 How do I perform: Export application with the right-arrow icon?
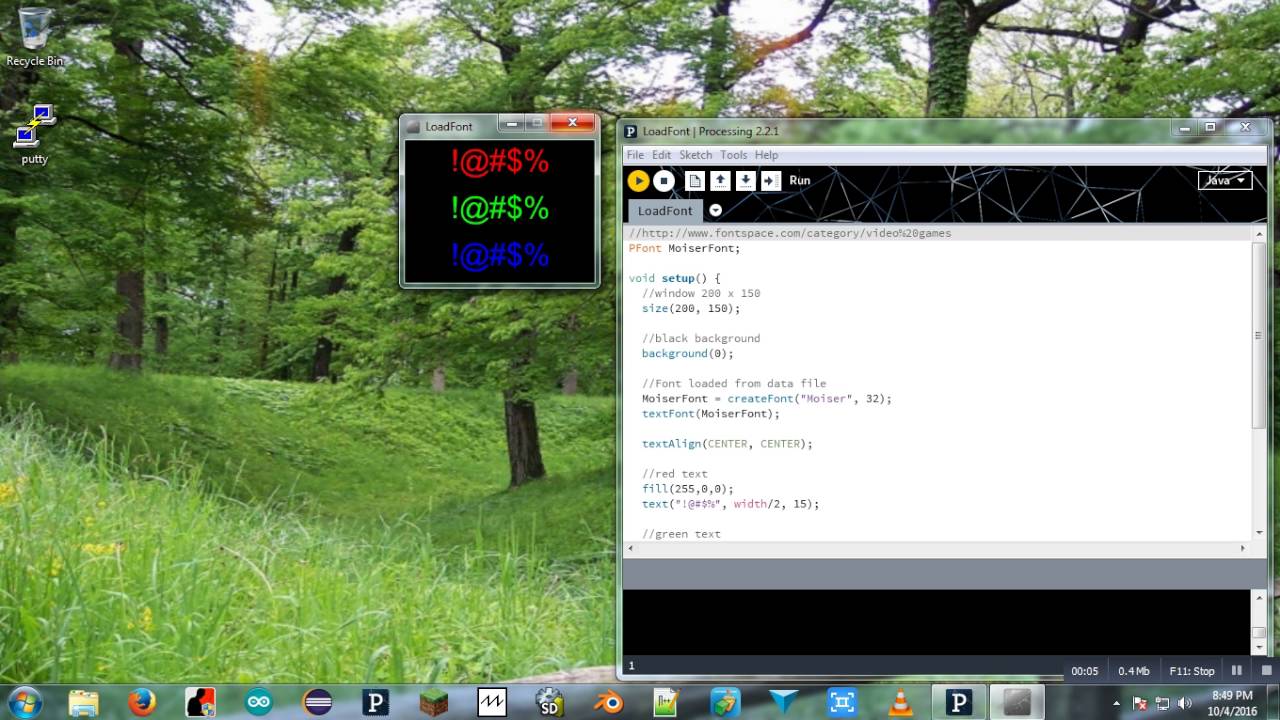coord(771,181)
